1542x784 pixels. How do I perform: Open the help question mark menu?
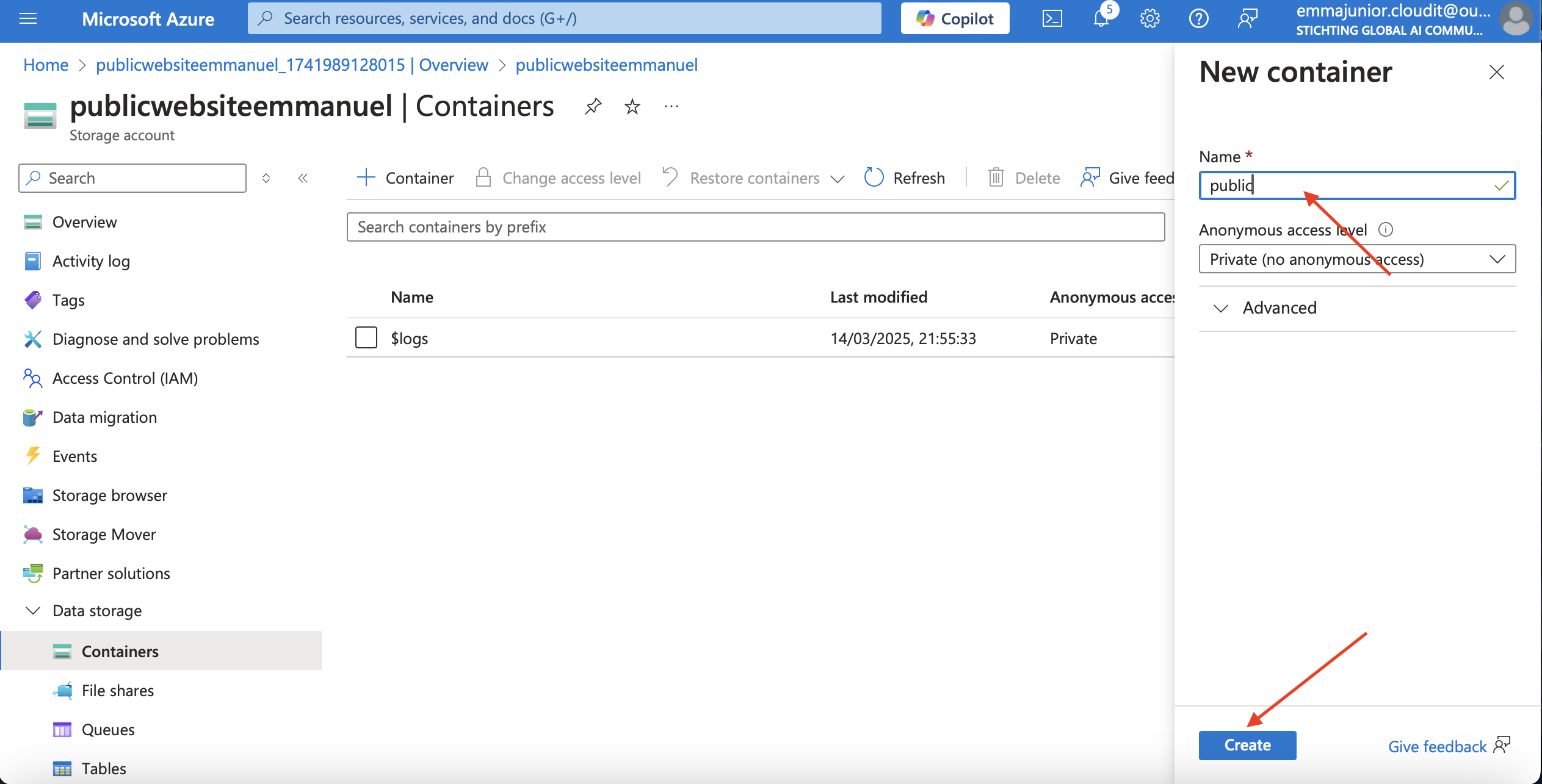coord(1199,19)
